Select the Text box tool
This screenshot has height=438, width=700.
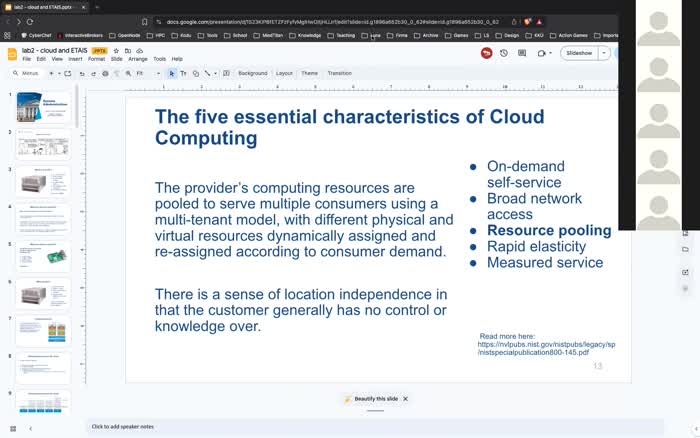[x=183, y=74]
